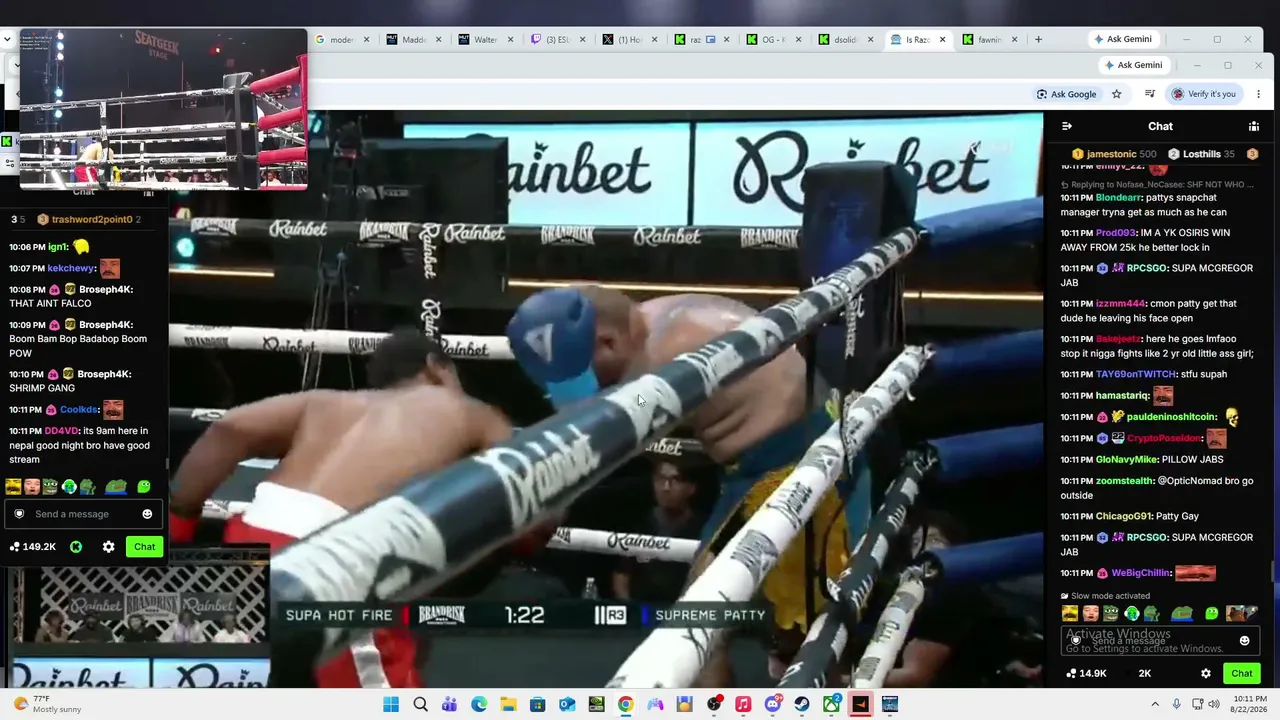Focus left chat 'Send a message' field

82,514
